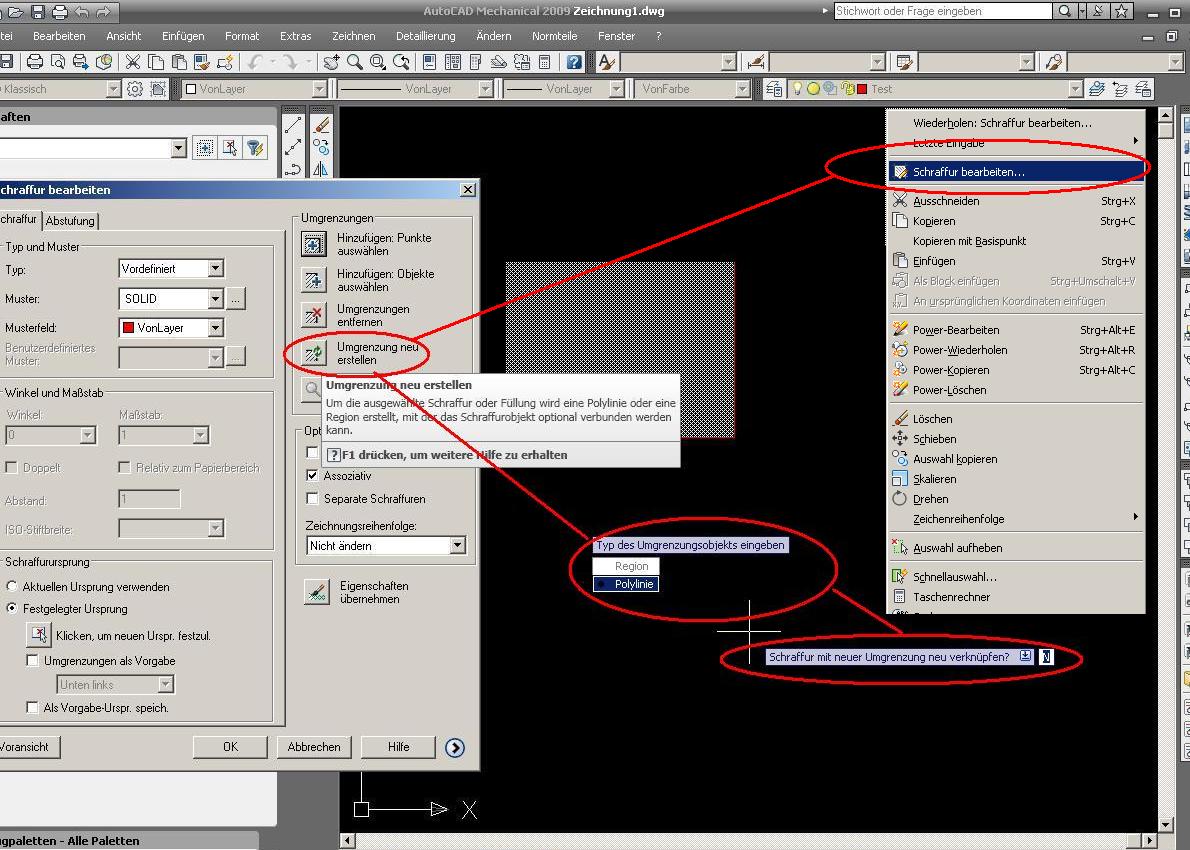The width and height of the screenshot is (1190, 850).
Task: Click the text style icon with letter A
Action: [x=606, y=62]
